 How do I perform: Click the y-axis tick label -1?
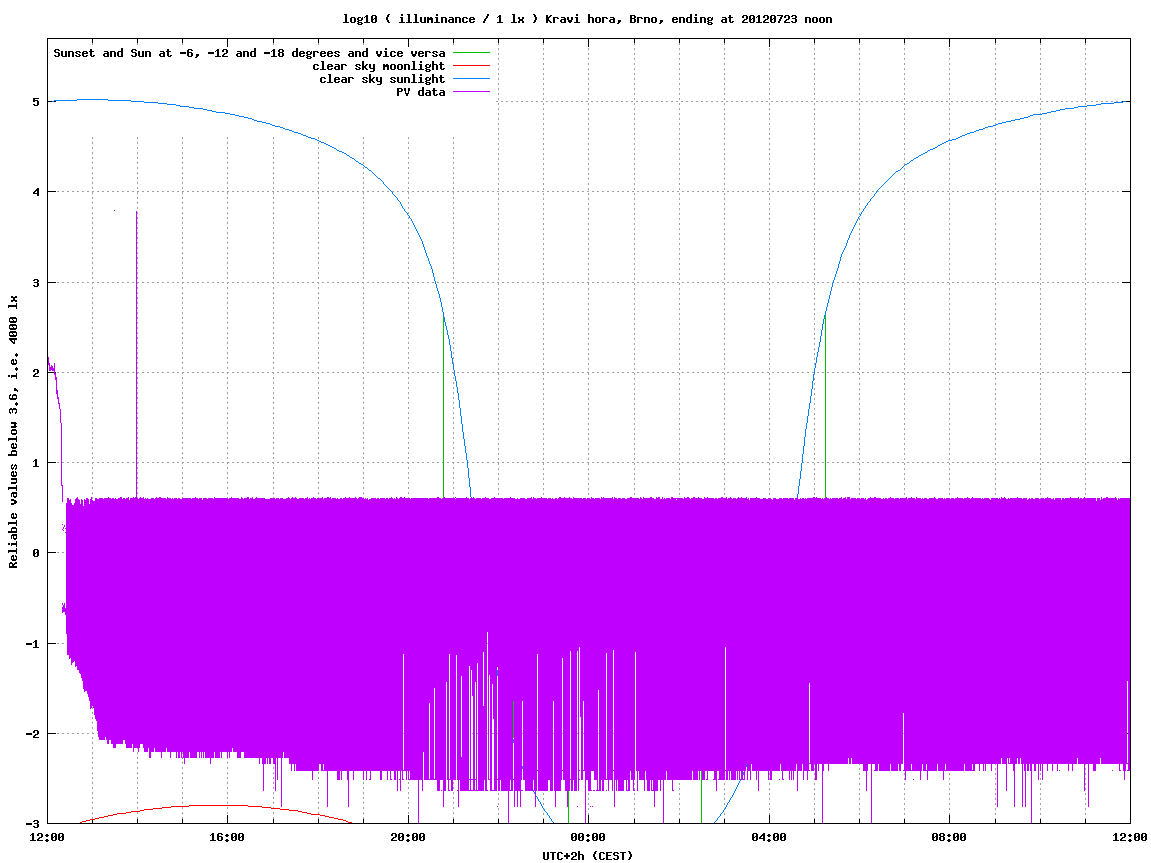(x=32, y=644)
